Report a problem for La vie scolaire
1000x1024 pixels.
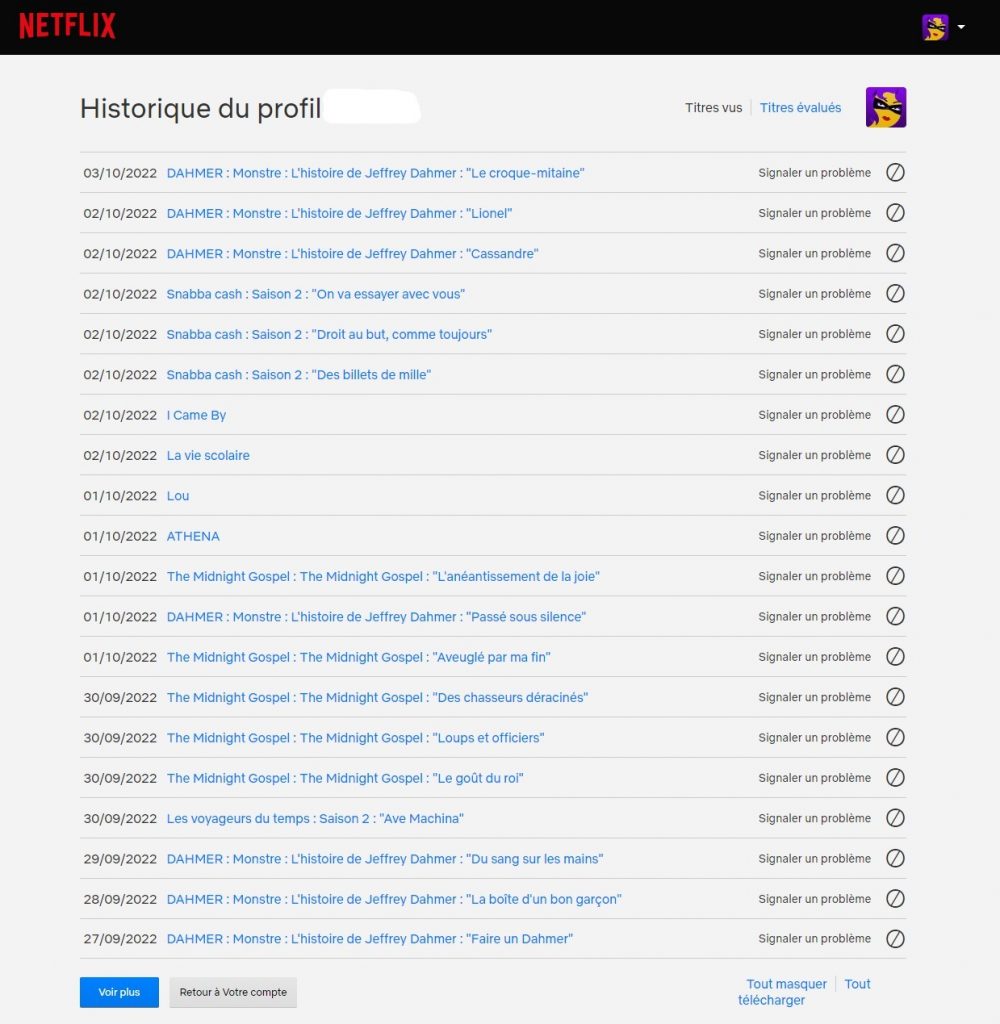(x=815, y=455)
